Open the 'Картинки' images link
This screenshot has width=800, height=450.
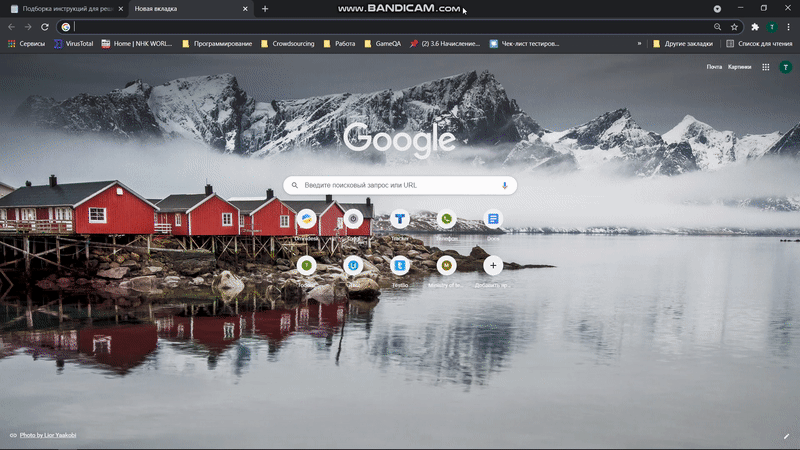739,67
